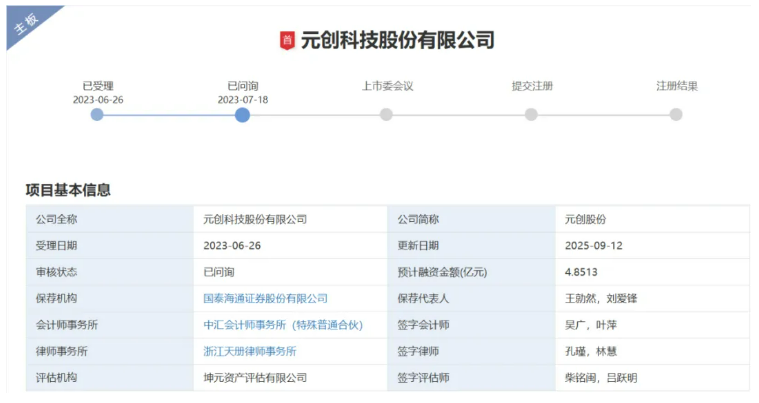Open 中汇会计师事务所 accounting firm link
Screen dimensions: 759x403
(x=282, y=325)
